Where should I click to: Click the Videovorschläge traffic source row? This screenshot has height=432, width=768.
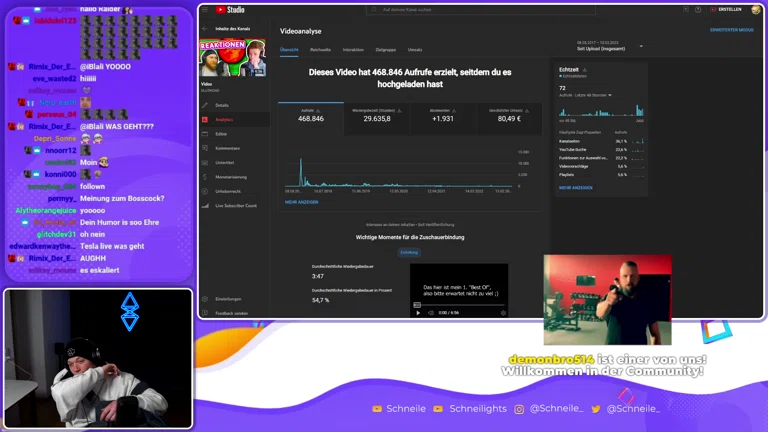pos(601,167)
